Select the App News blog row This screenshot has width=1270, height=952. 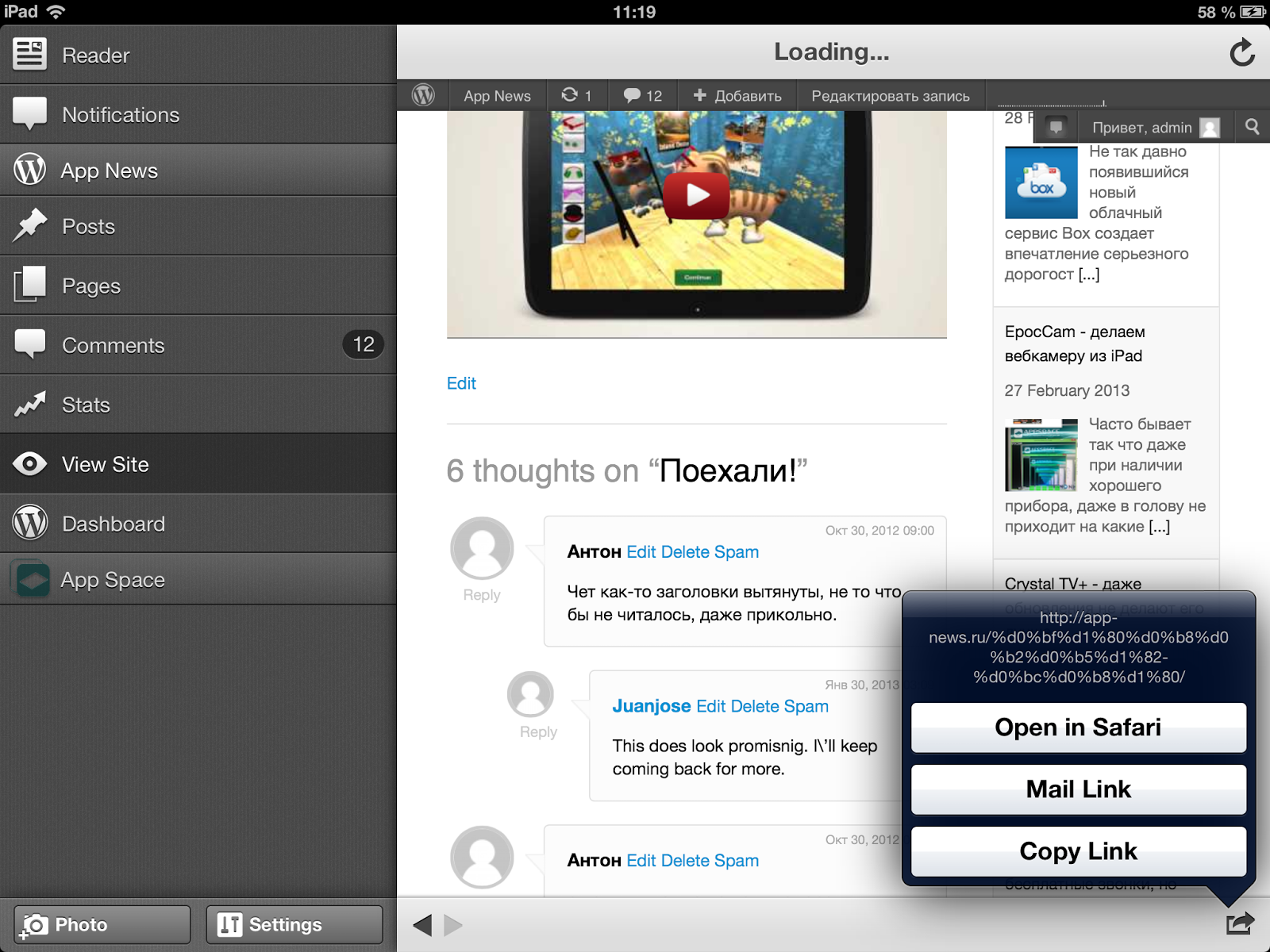198,170
